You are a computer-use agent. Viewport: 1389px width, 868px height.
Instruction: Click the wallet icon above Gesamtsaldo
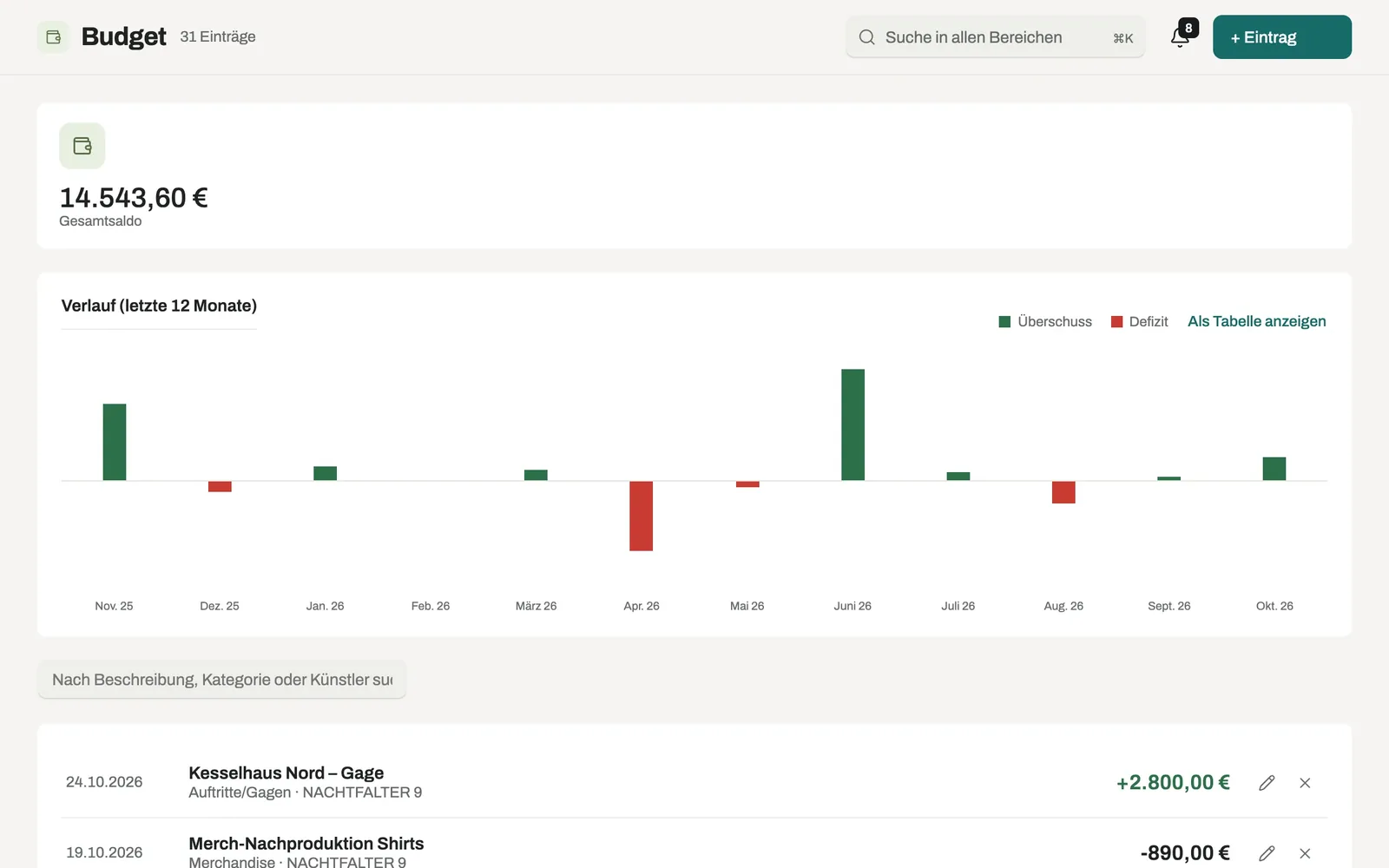[x=82, y=146]
